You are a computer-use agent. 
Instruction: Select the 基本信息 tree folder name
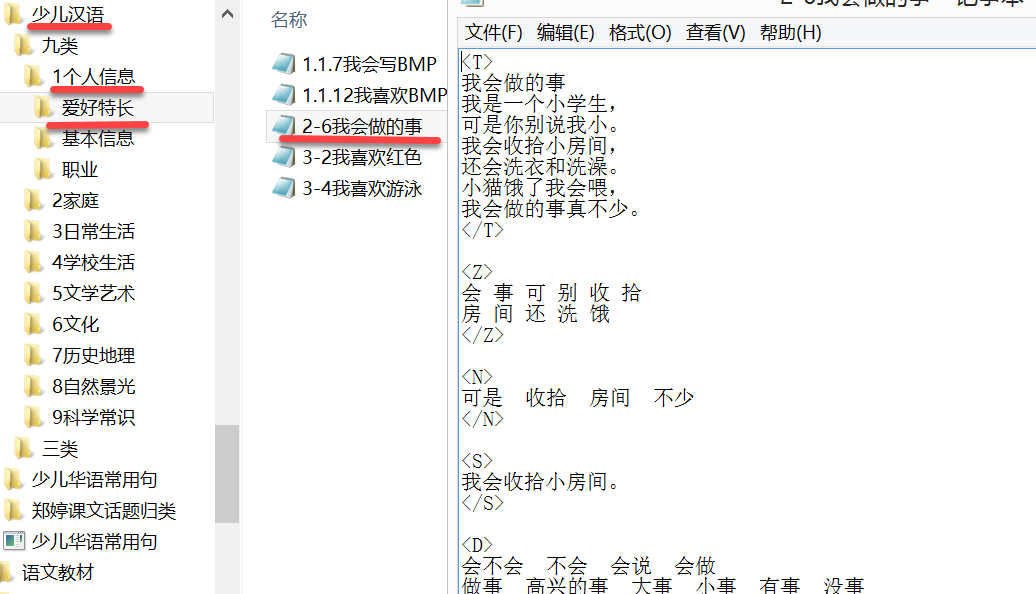click(x=98, y=138)
